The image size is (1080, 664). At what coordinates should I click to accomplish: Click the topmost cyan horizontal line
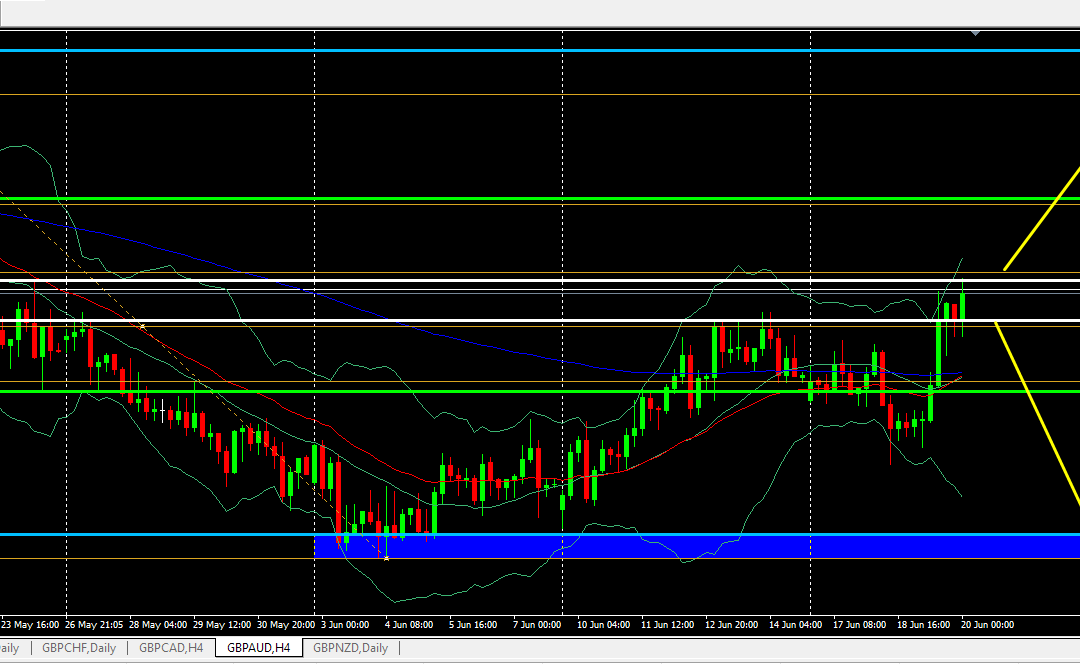[x=500, y=50]
